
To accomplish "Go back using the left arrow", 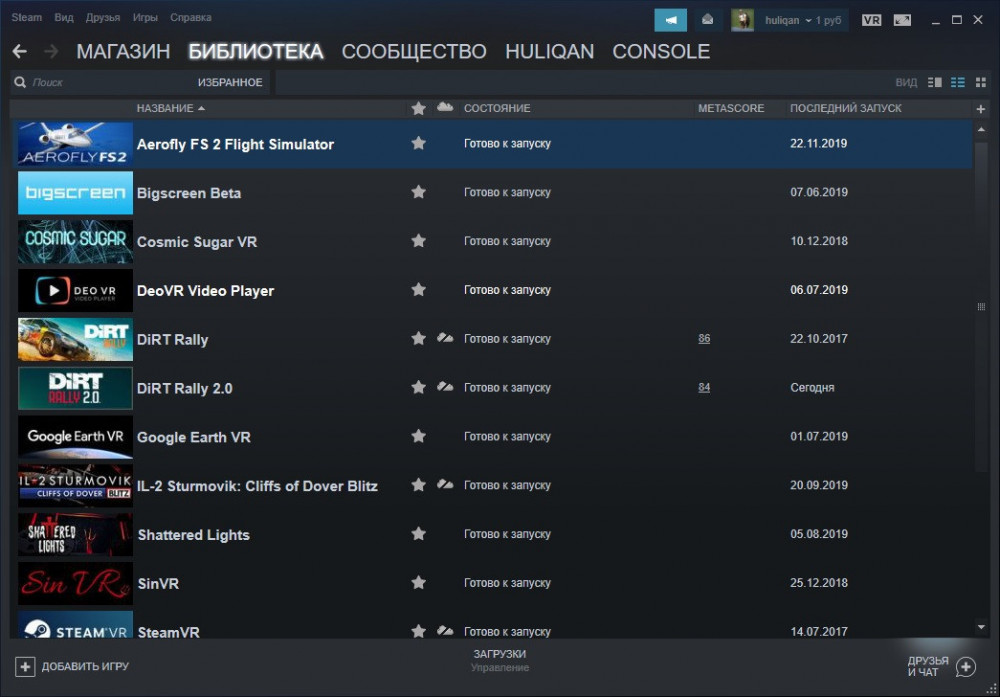I will (20, 52).
